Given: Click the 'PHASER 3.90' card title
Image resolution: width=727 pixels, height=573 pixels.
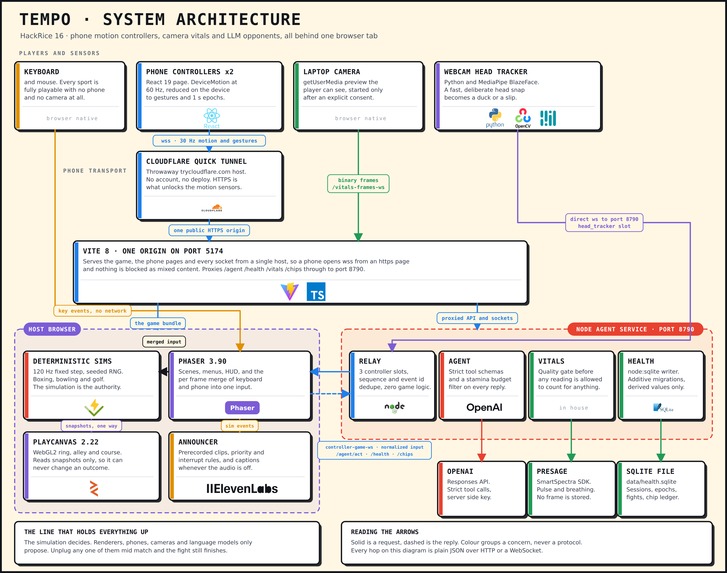Looking at the screenshot, I should coord(202,361).
